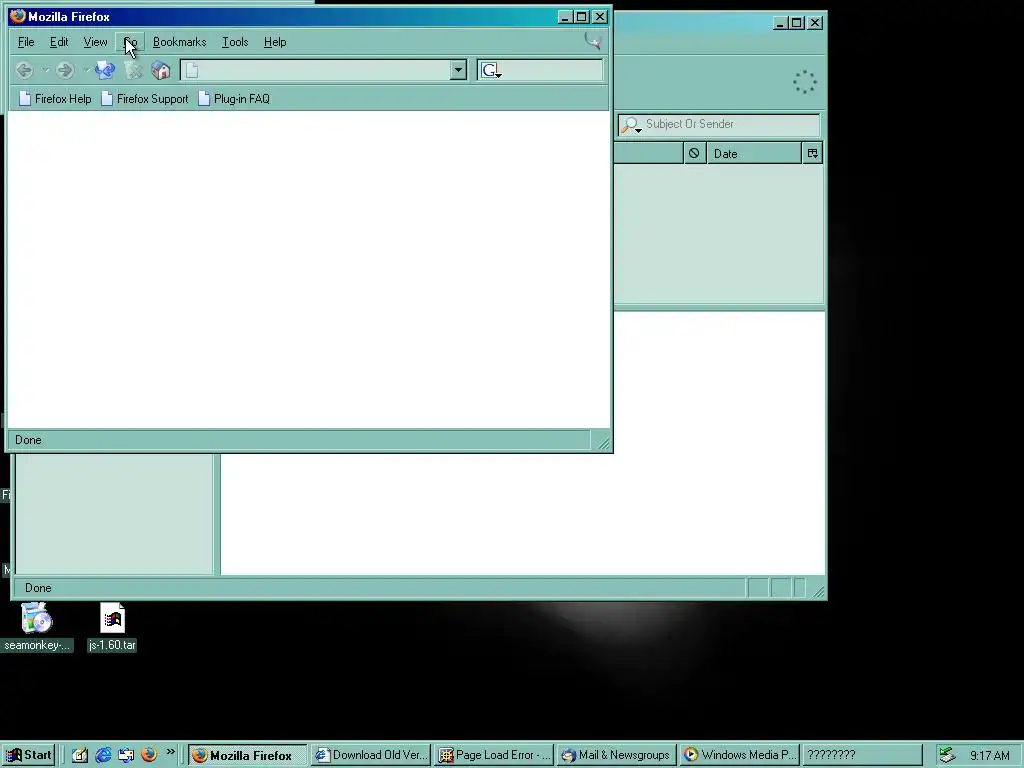Click the system tray network icon
Screen dimensions: 1024x768
tap(947, 755)
